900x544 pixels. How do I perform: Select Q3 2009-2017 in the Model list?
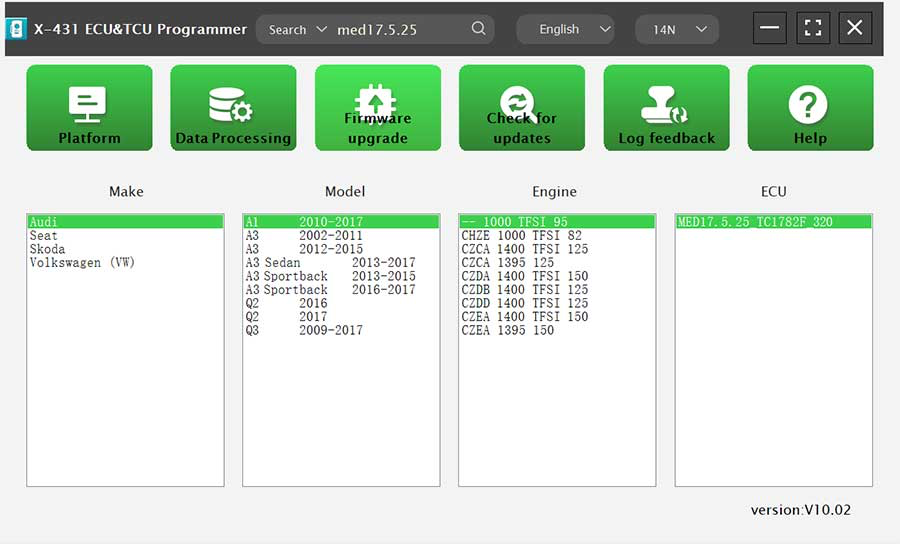[x=304, y=330]
